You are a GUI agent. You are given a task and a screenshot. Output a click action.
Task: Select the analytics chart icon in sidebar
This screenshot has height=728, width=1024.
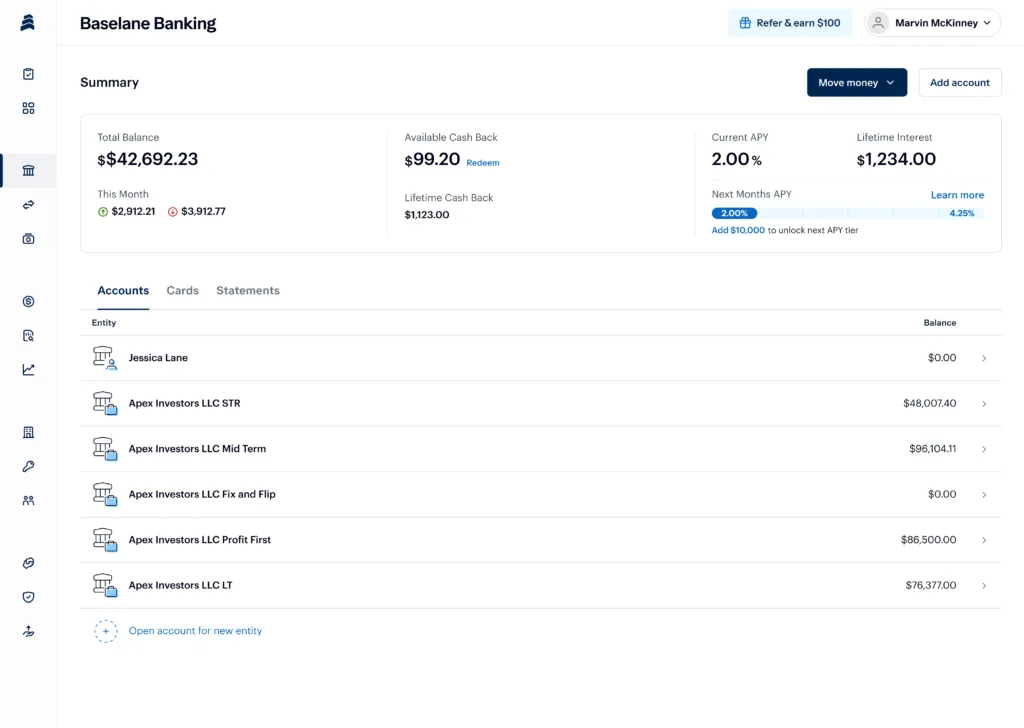[x=27, y=368]
